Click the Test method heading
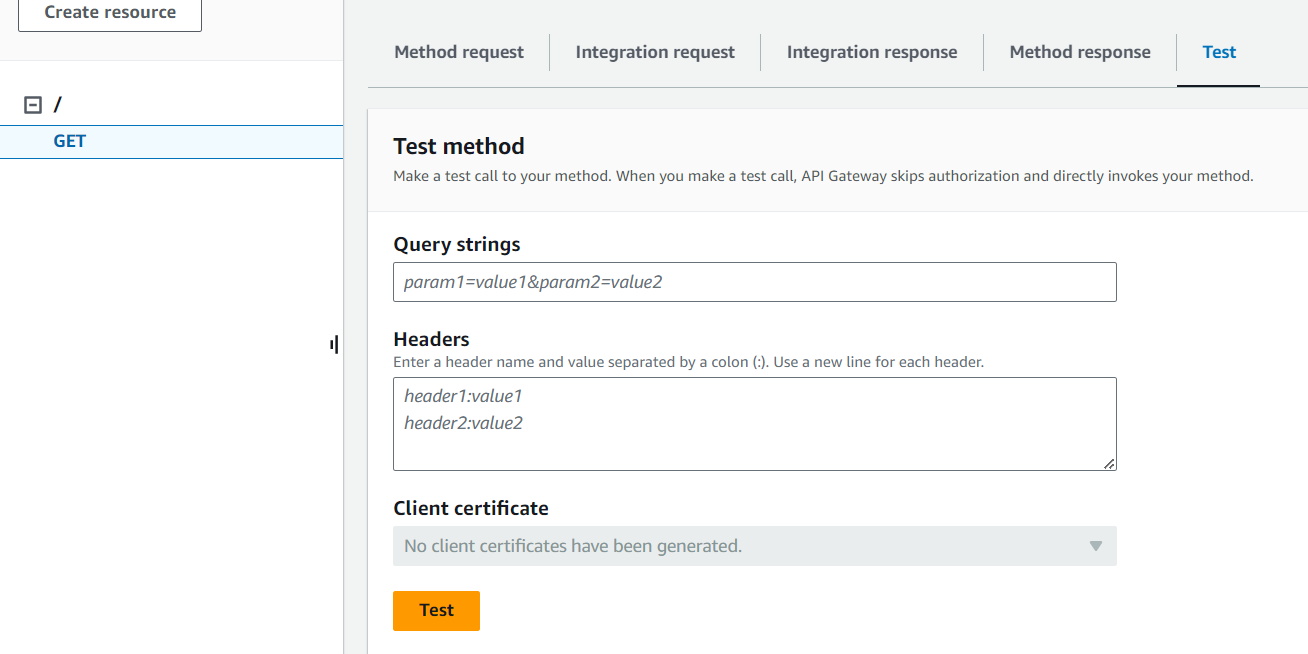 tap(459, 146)
